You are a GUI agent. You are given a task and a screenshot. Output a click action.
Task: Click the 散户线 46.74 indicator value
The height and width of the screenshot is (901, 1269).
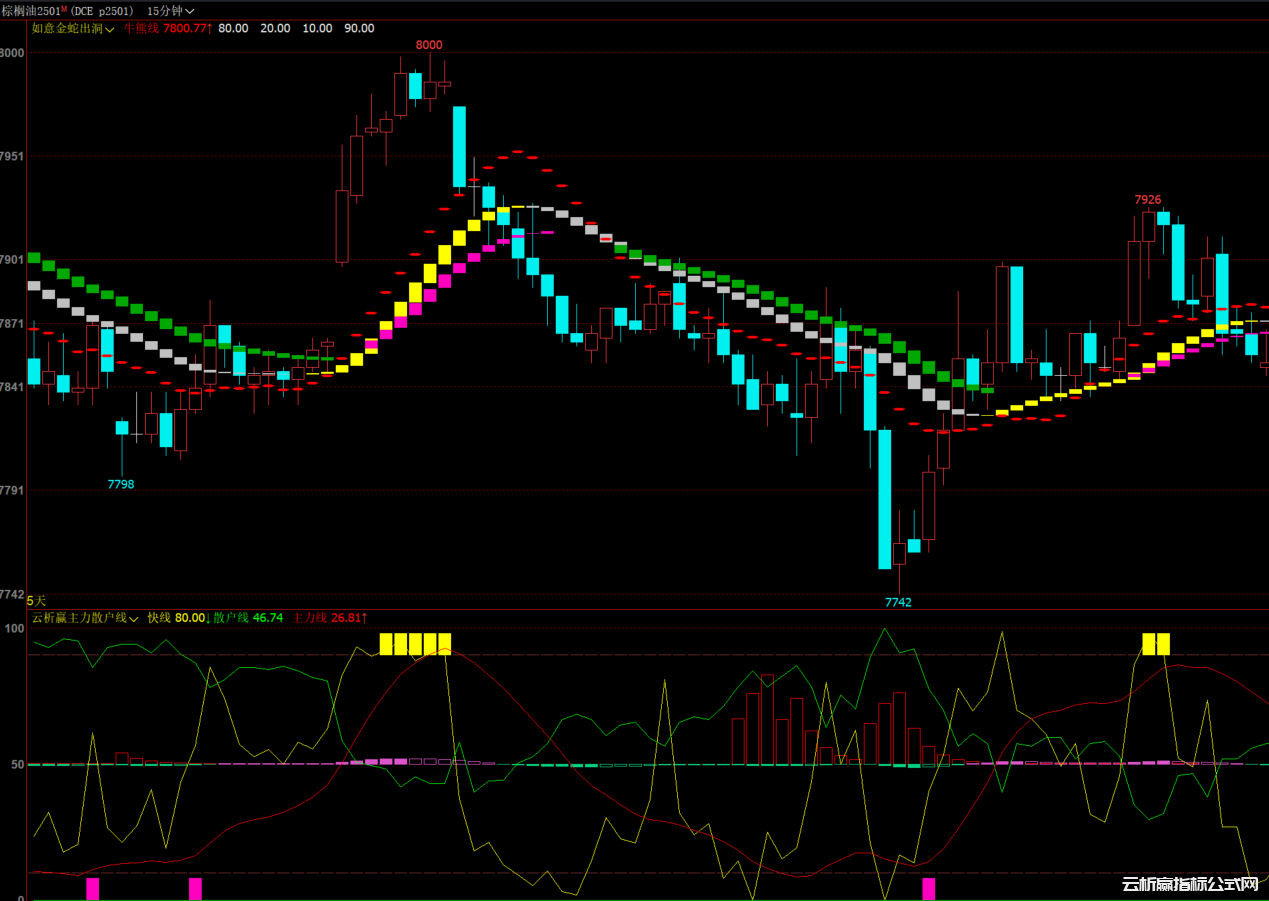click(x=249, y=618)
